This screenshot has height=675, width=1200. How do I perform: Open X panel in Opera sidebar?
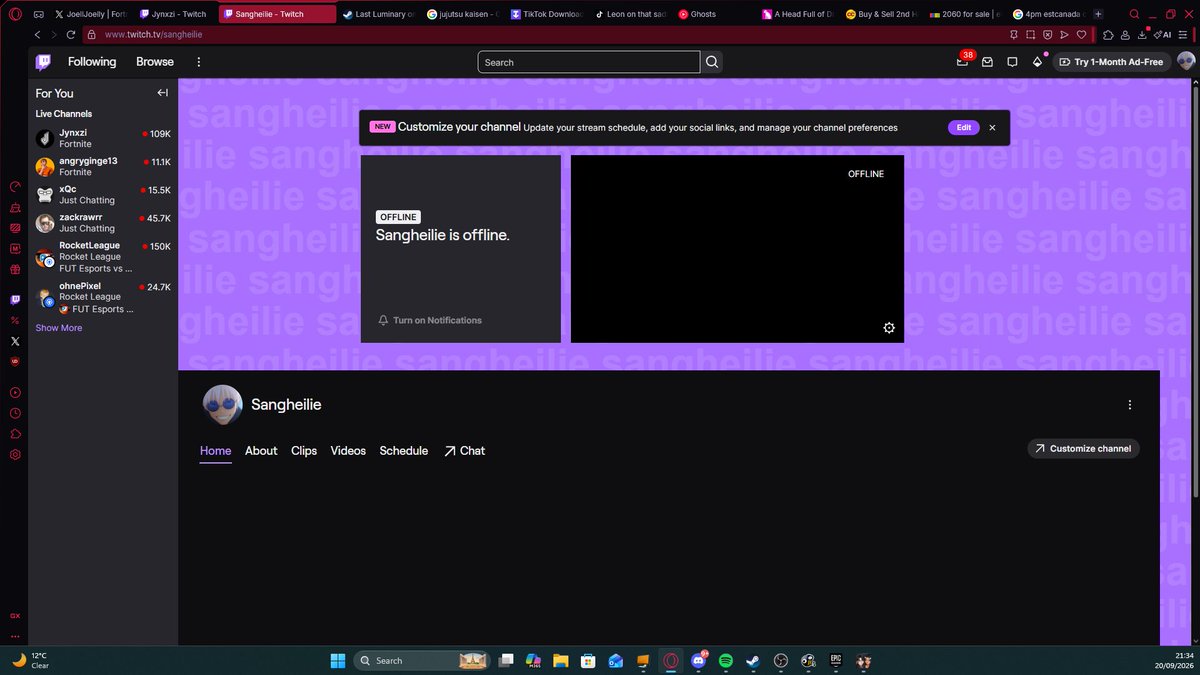(15, 341)
